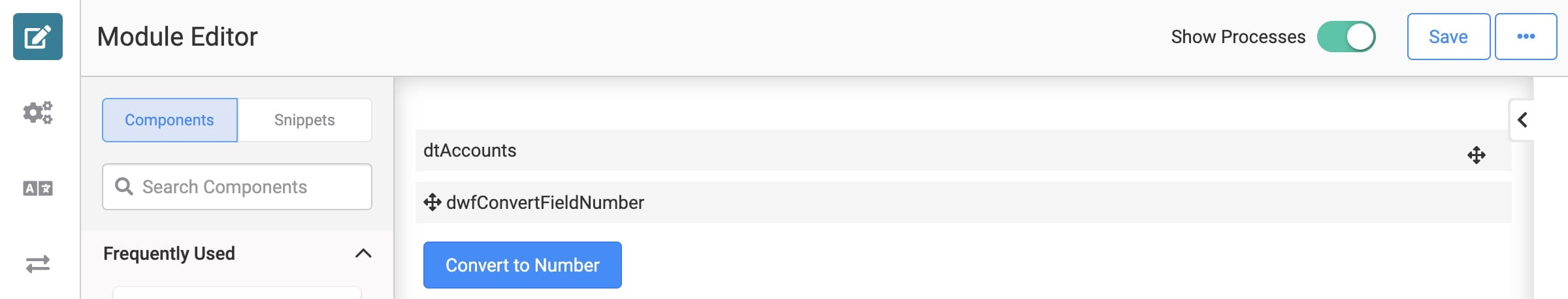Open the gears settings icon in sidebar

(38, 112)
